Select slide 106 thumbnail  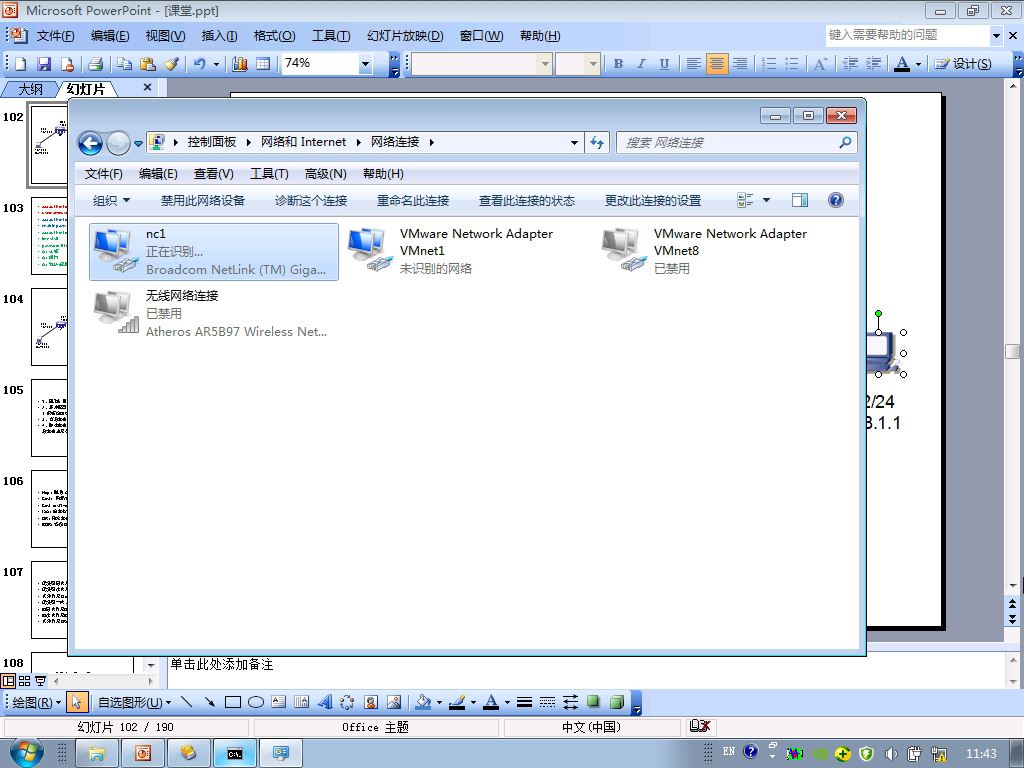(50, 509)
